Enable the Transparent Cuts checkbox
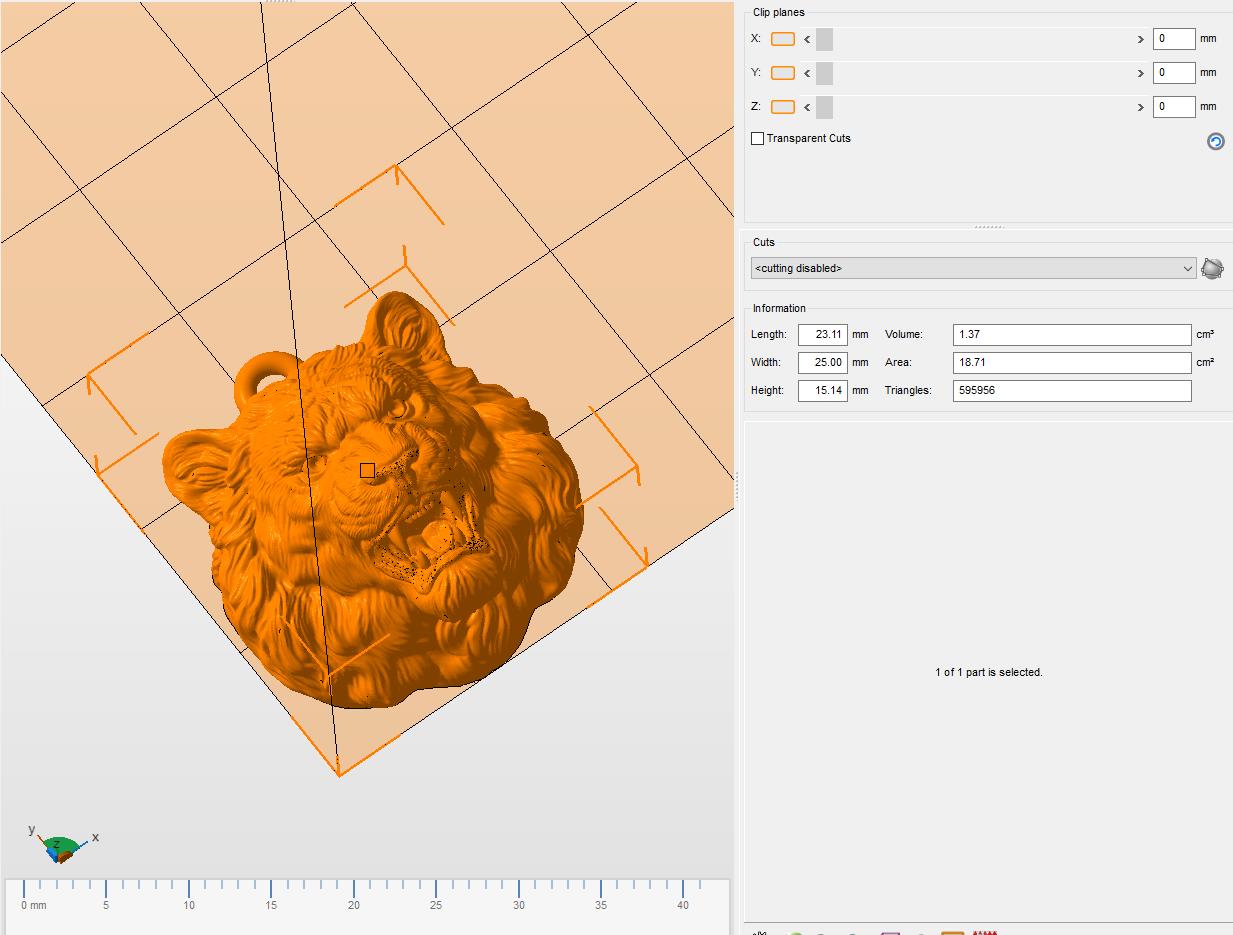Viewport: 1233px width, 935px height. [x=758, y=138]
